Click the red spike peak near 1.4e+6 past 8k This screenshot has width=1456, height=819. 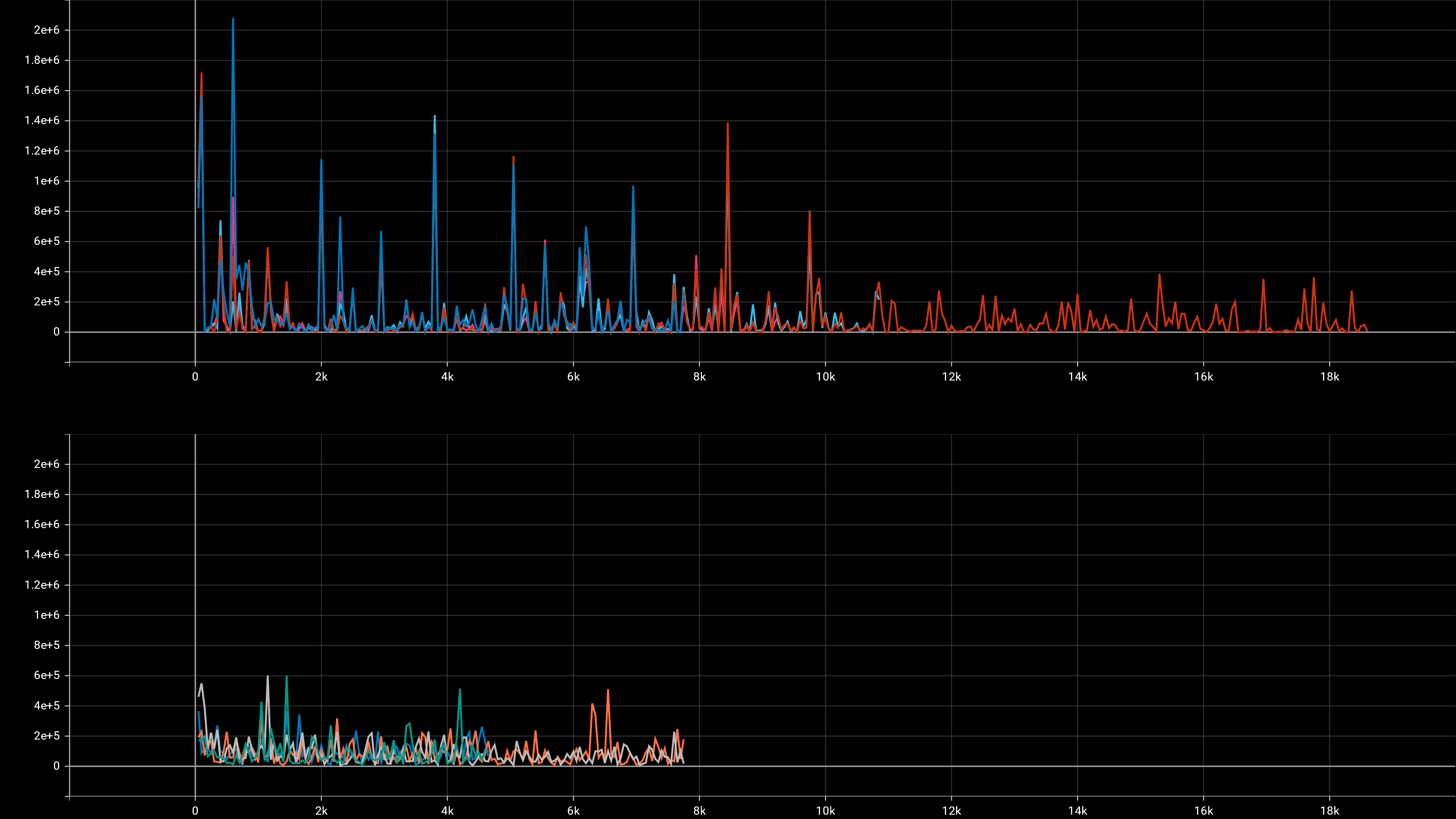pos(727,123)
